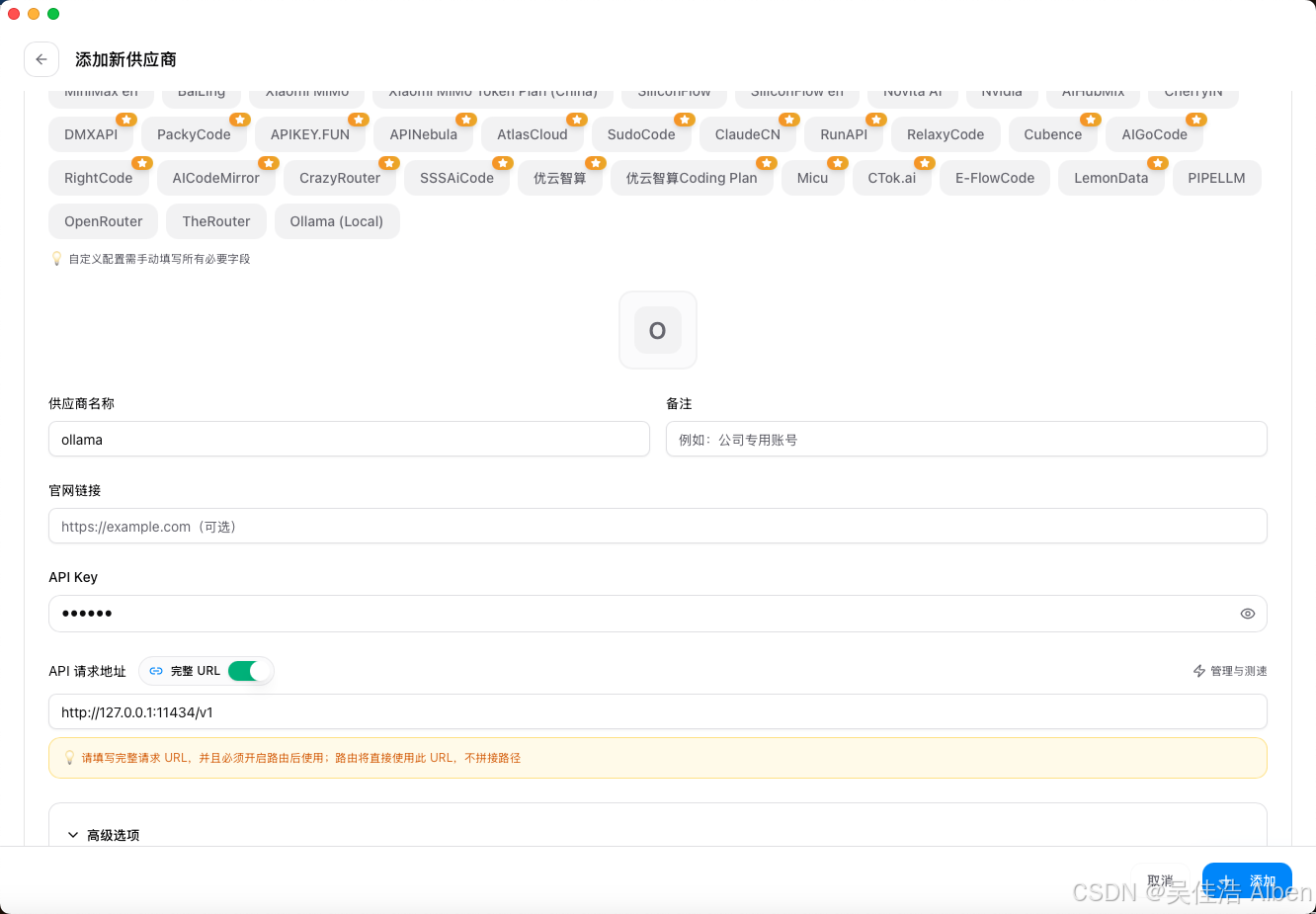Click the 供应商名称 field containing ollama
Screen dimensions: 1316x914
point(349,440)
